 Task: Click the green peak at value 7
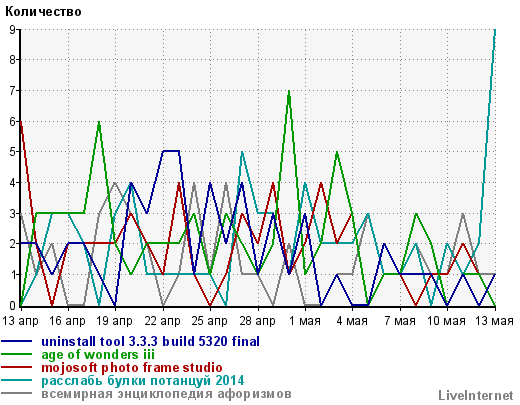[289, 91]
